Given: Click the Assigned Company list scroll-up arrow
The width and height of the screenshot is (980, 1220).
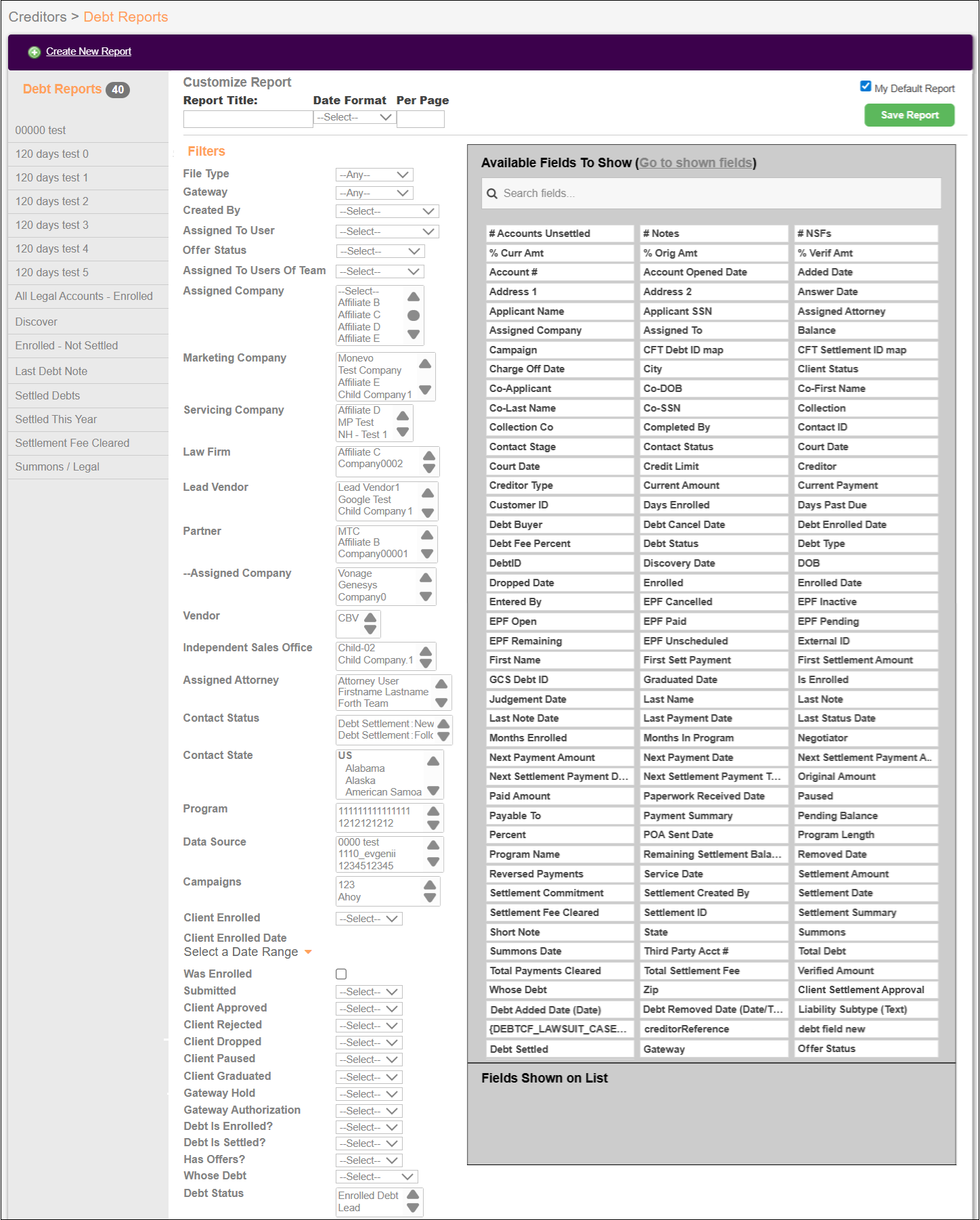Looking at the screenshot, I should tap(414, 297).
